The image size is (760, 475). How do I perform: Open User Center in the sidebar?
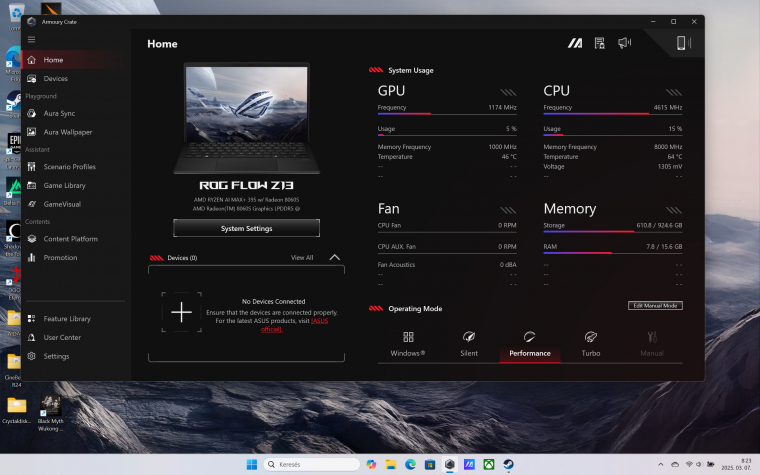73,337
